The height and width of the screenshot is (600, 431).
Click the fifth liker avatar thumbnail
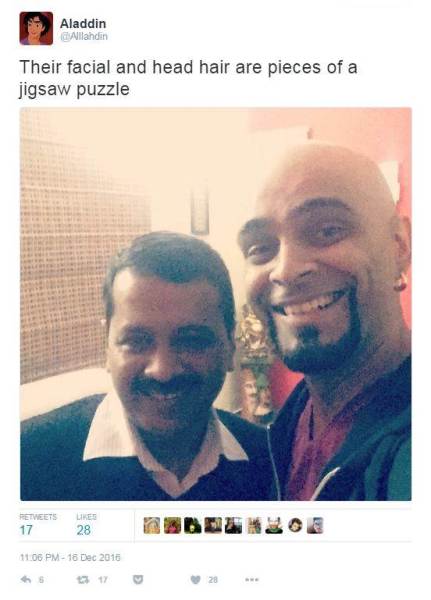pyautogui.click(x=233, y=525)
